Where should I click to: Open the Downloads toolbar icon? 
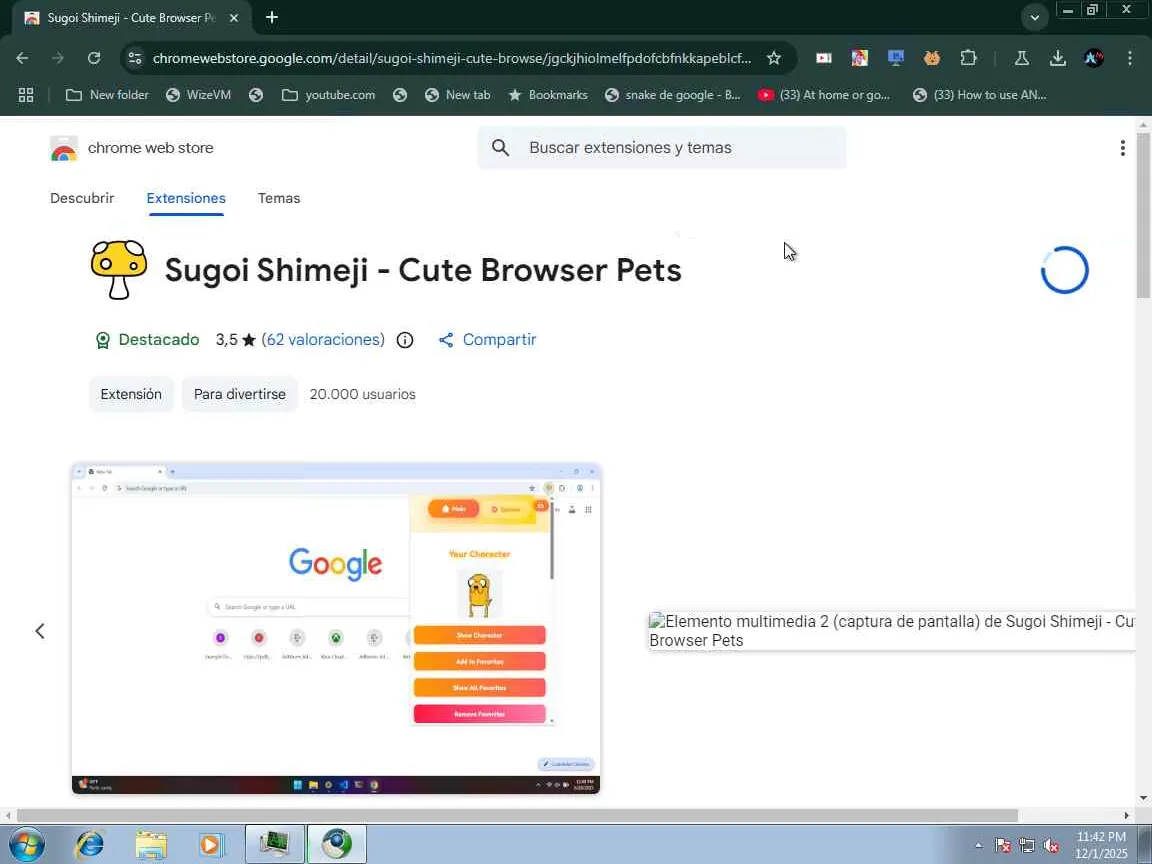click(x=1057, y=58)
